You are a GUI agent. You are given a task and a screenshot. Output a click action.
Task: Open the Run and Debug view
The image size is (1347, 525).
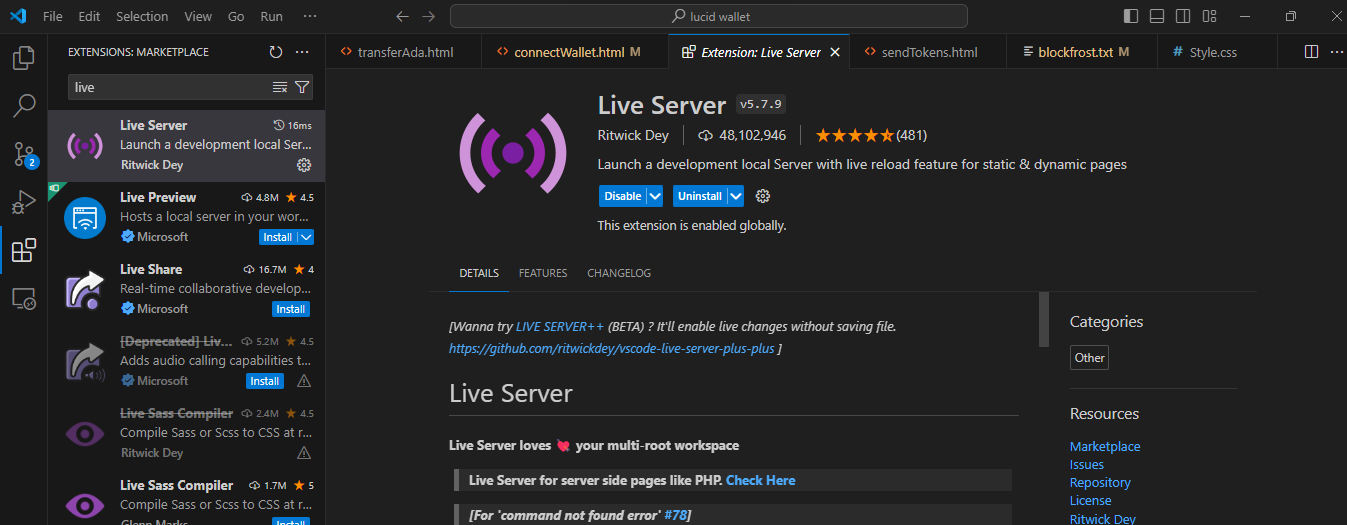coord(23,201)
